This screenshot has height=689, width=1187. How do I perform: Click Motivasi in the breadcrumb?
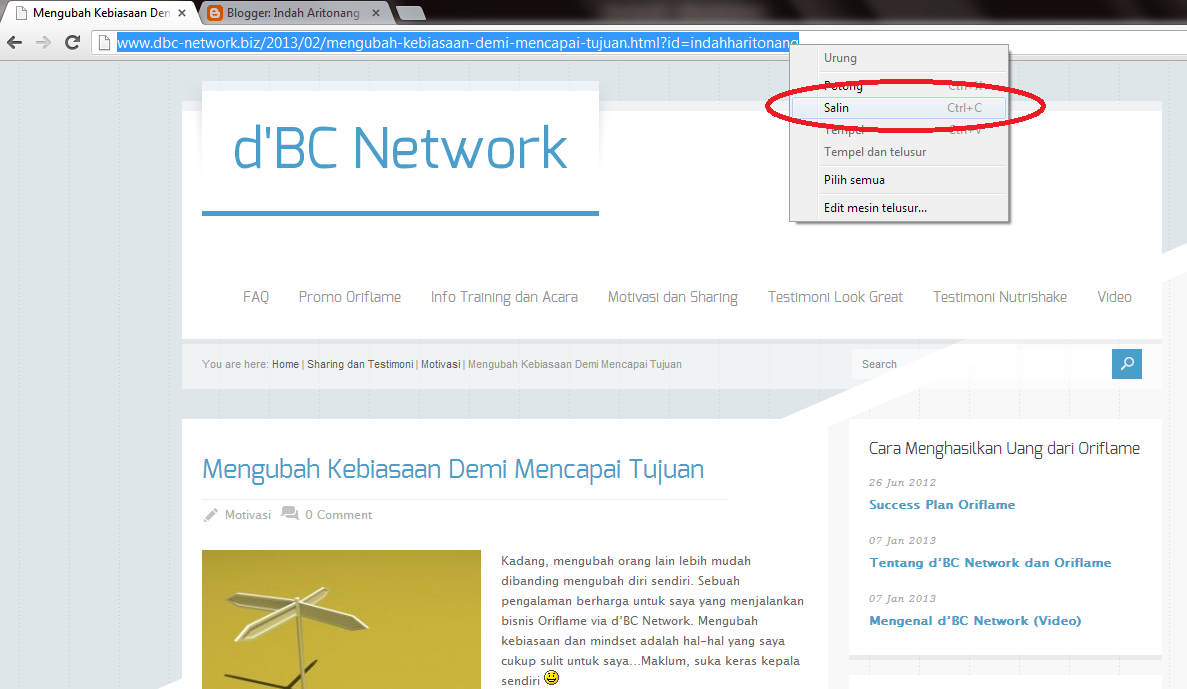(x=441, y=364)
